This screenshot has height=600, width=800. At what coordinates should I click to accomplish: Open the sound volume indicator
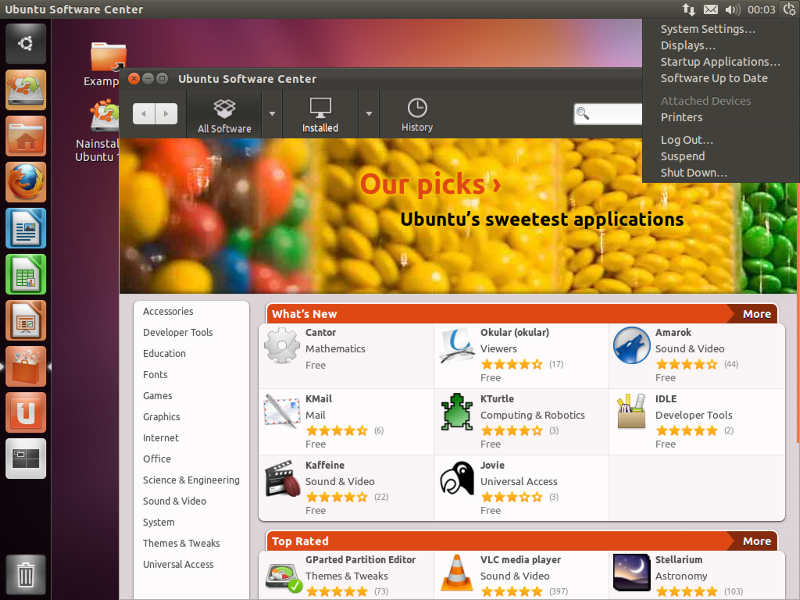pyautogui.click(x=733, y=9)
